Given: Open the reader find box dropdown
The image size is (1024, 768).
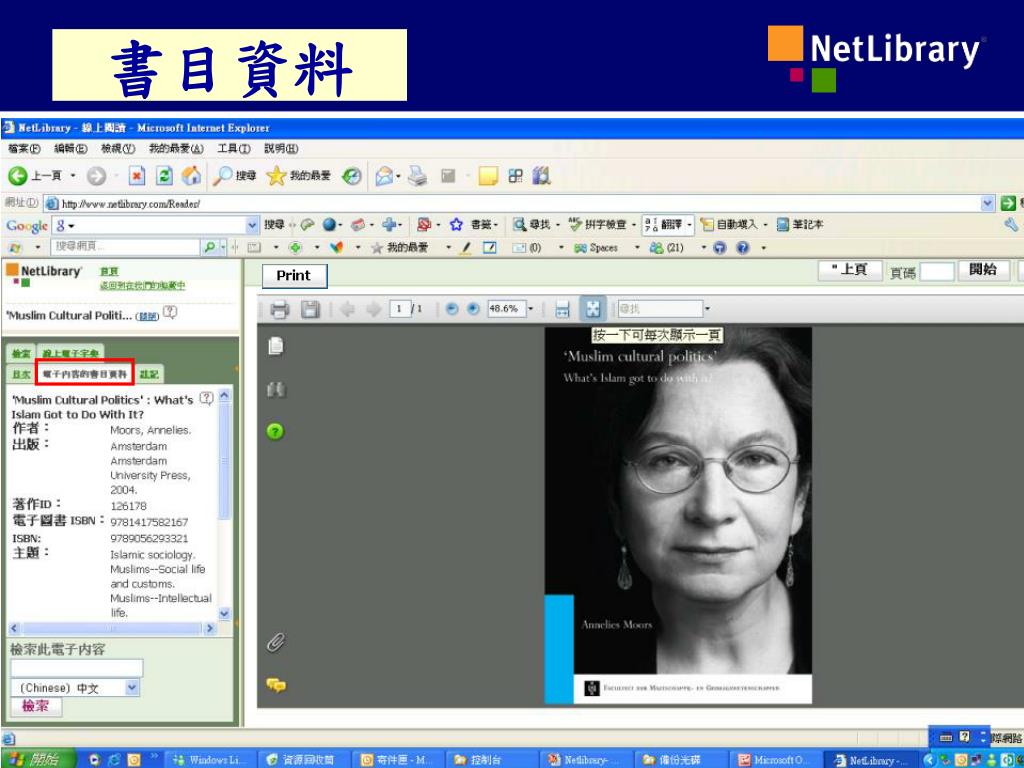Looking at the screenshot, I should (x=707, y=309).
